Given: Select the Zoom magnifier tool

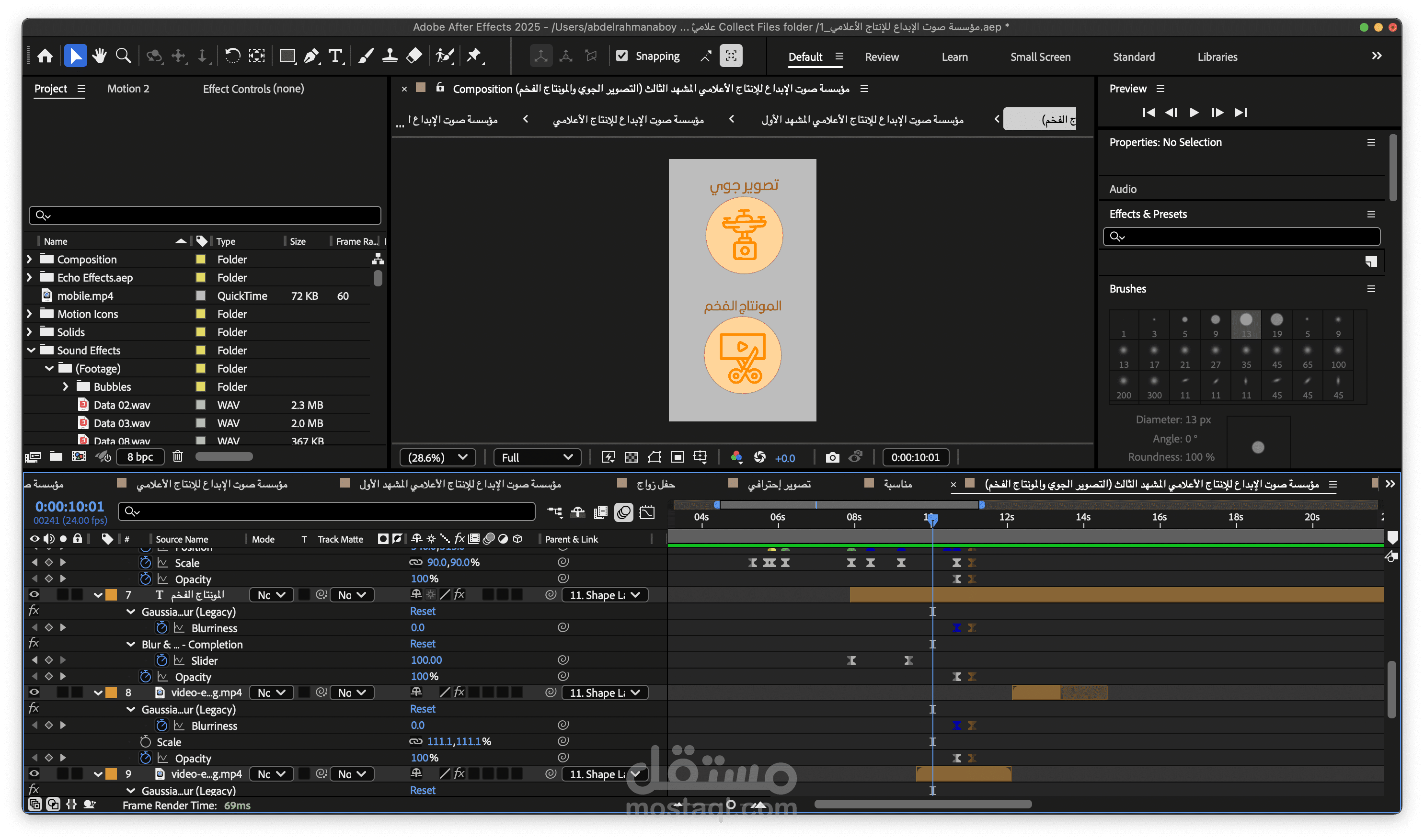Looking at the screenshot, I should point(123,56).
